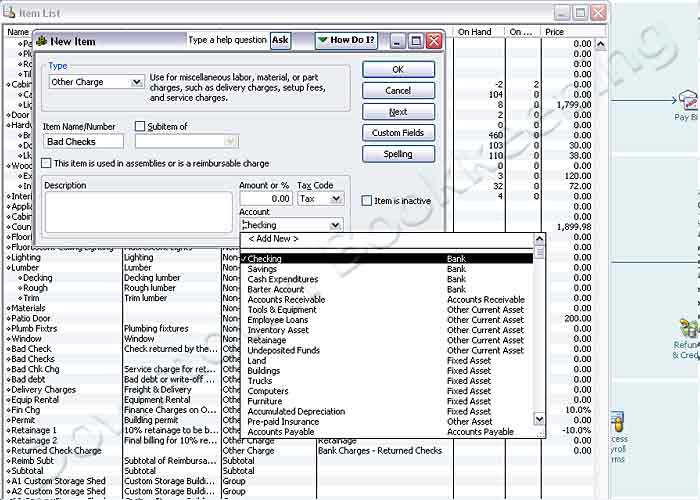Select Accounts Receivable account
The width and height of the screenshot is (700, 500).
pyautogui.click(x=387, y=300)
